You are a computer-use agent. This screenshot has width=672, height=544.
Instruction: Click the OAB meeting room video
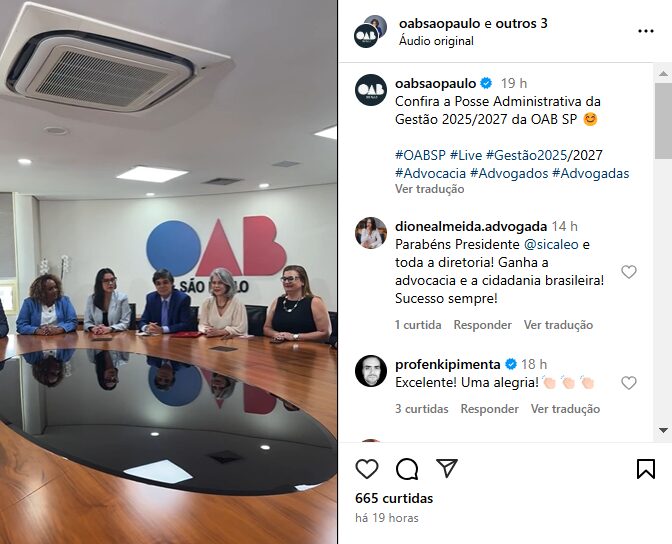pos(168,272)
